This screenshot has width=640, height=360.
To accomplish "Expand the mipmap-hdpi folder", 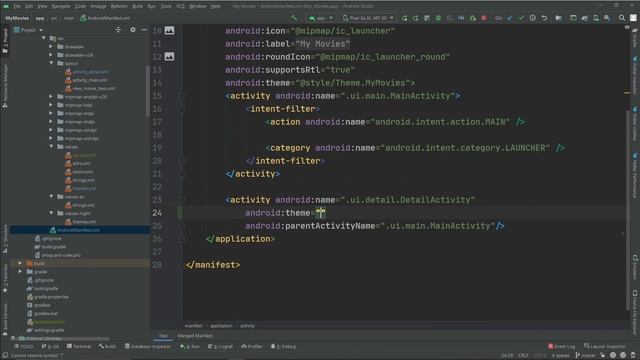I will pos(51,105).
